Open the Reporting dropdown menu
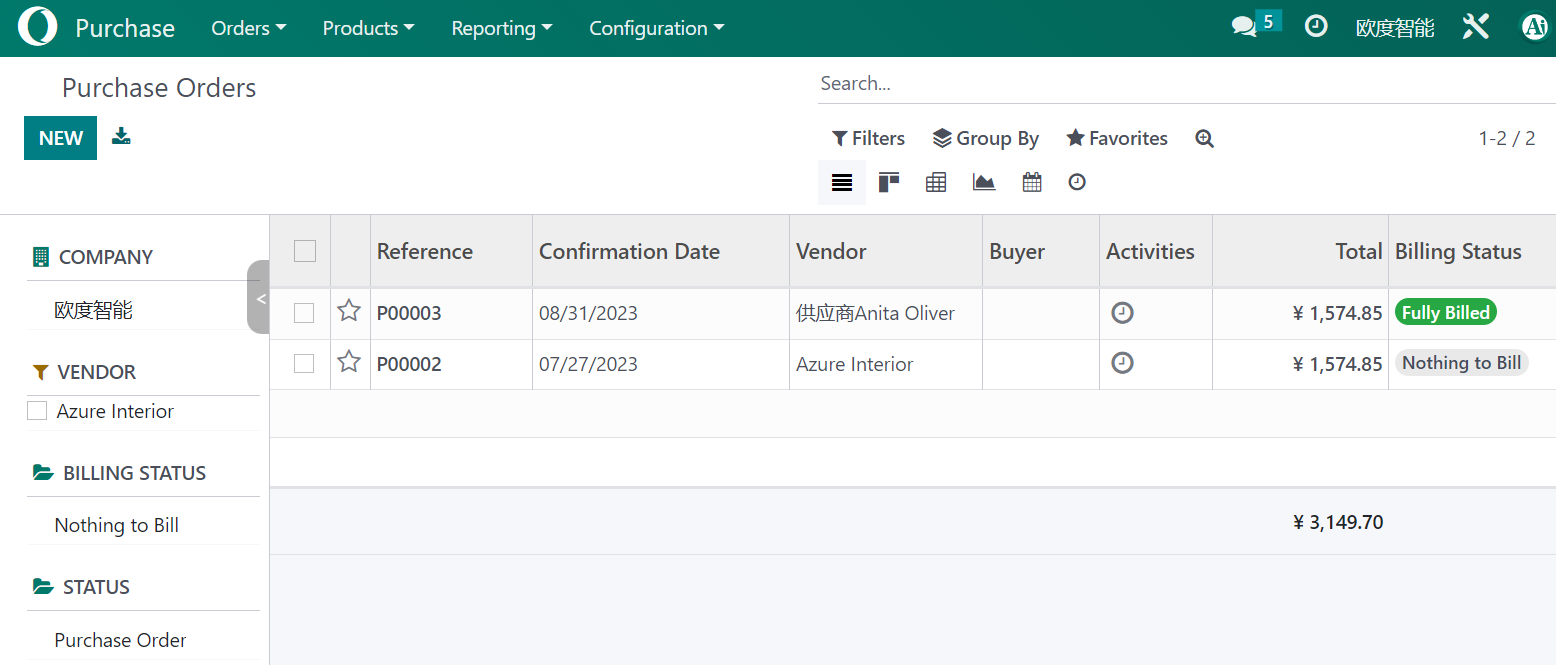Viewport: 1556px width, 665px height. [502, 28]
